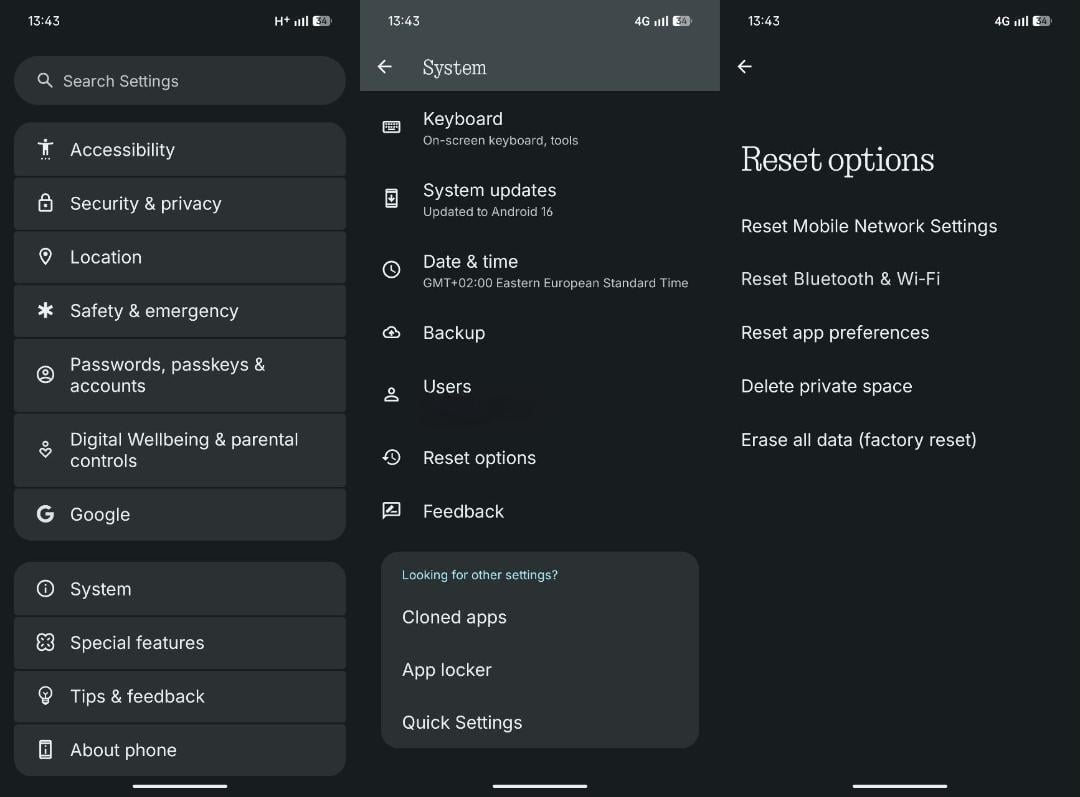1080x797 pixels.
Task: Open Safety & emergency settings
Action: [x=180, y=311]
